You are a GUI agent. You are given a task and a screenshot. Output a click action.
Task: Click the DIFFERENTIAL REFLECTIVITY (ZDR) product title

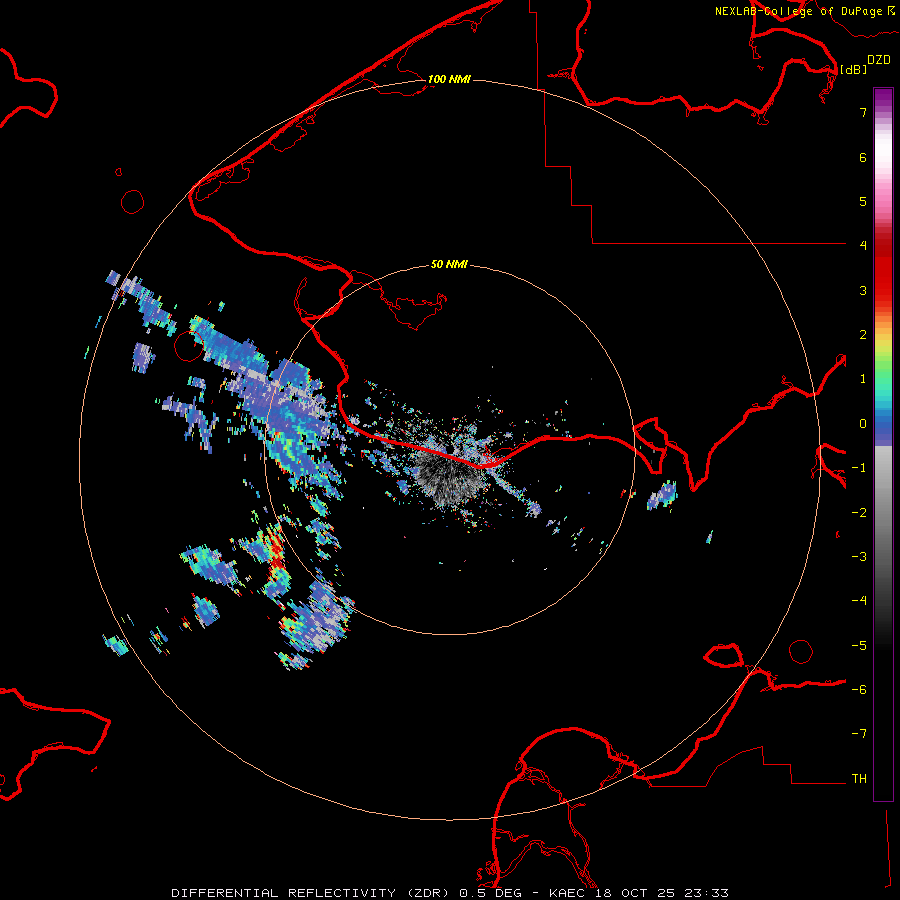(312, 893)
